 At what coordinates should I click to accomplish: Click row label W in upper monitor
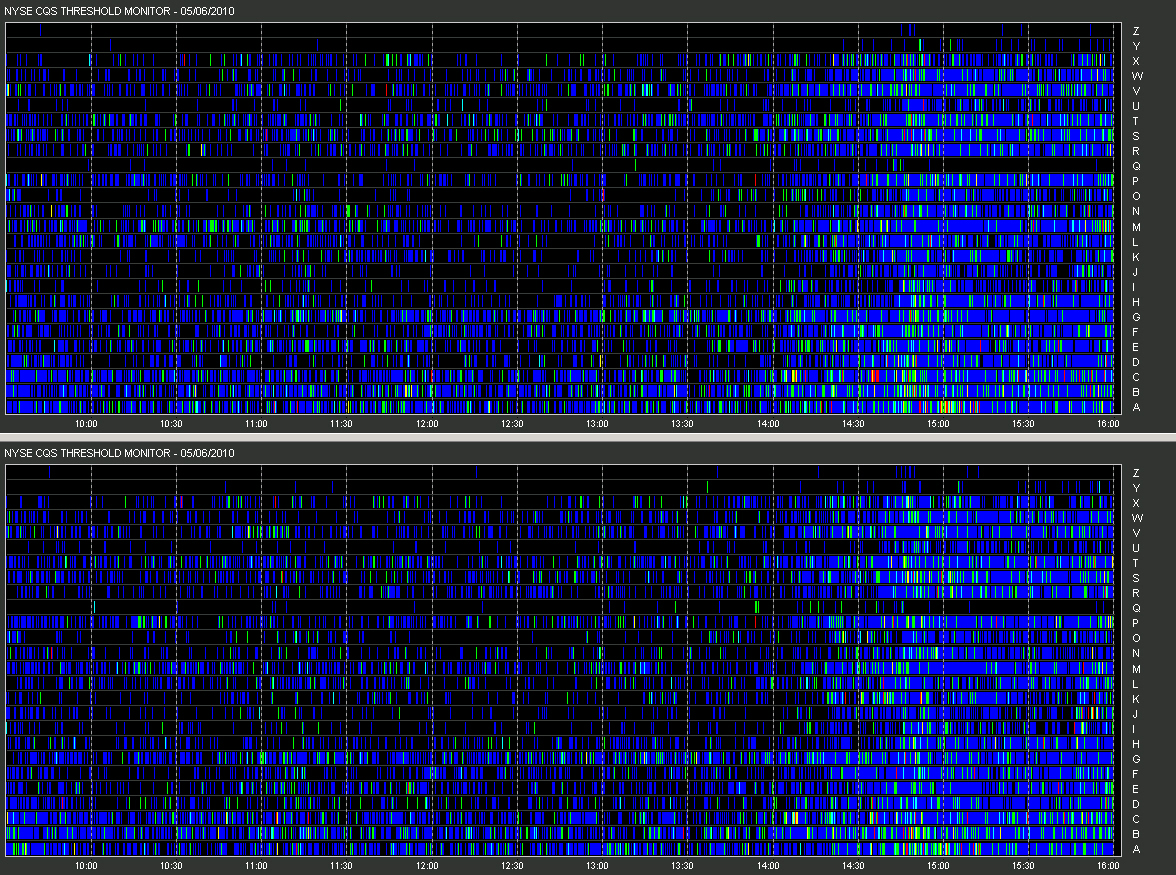coord(1137,76)
